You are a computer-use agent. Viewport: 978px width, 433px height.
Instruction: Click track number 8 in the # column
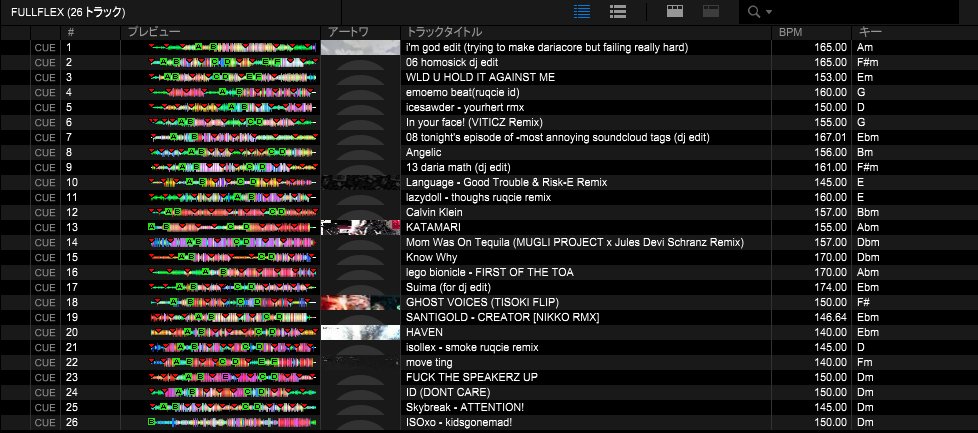tap(69, 152)
